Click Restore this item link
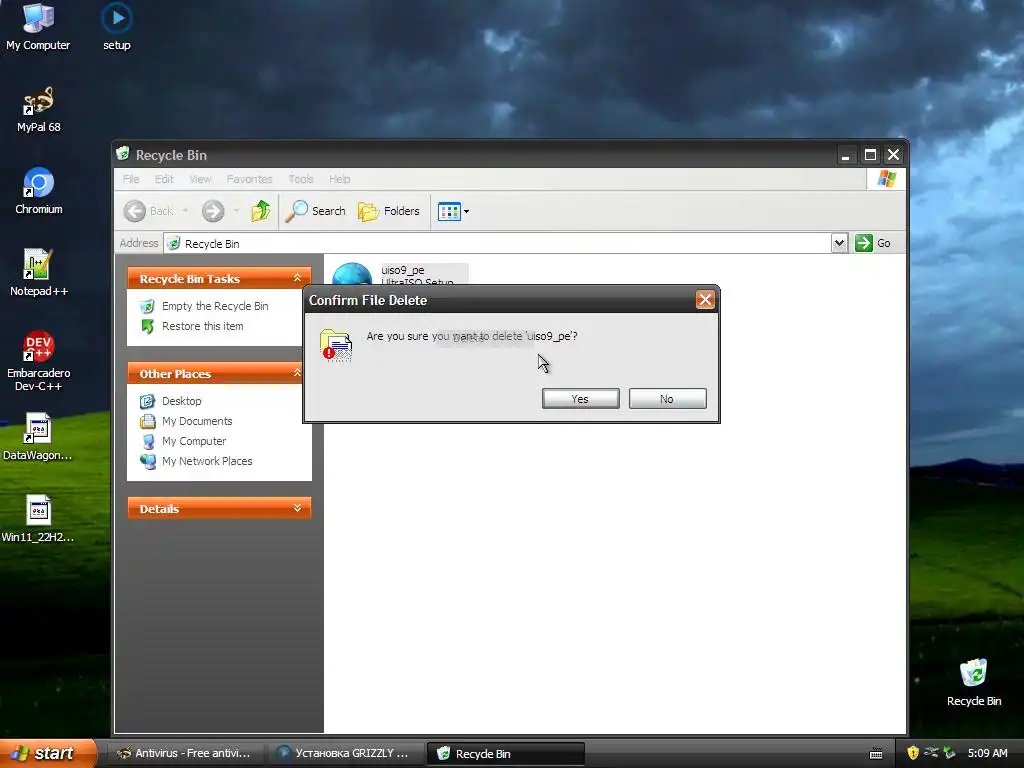The image size is (1024, 768). (202, 326)
